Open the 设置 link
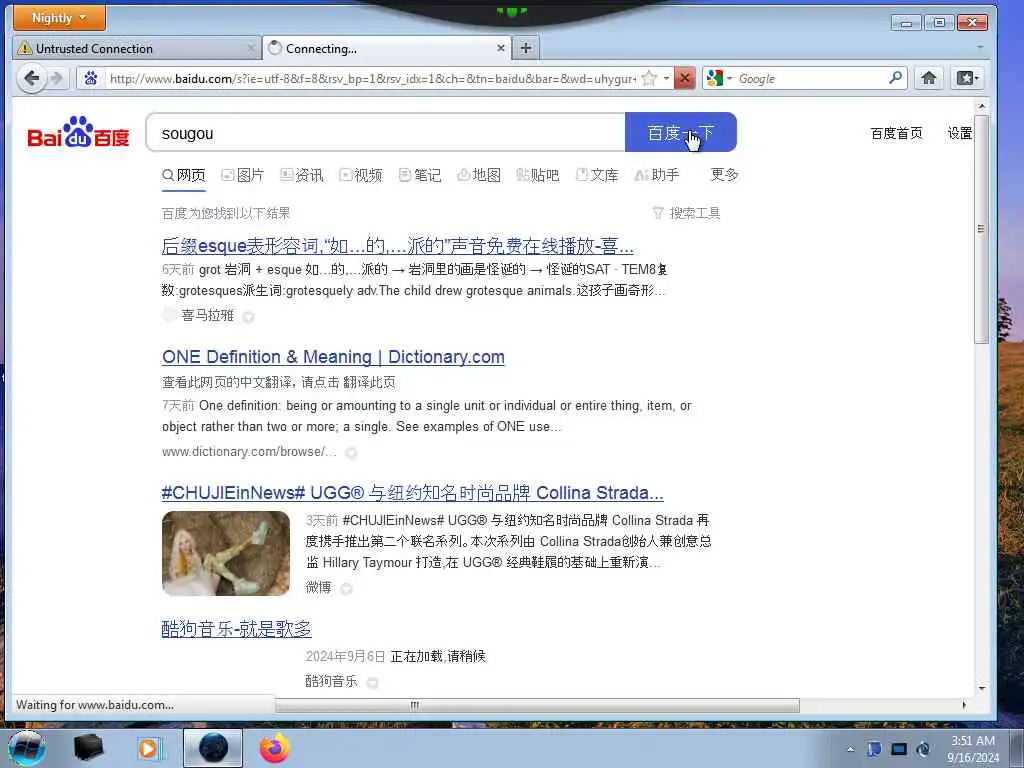Image resolution: width=1024 pixels, height=768 pixels. [959, 133]
